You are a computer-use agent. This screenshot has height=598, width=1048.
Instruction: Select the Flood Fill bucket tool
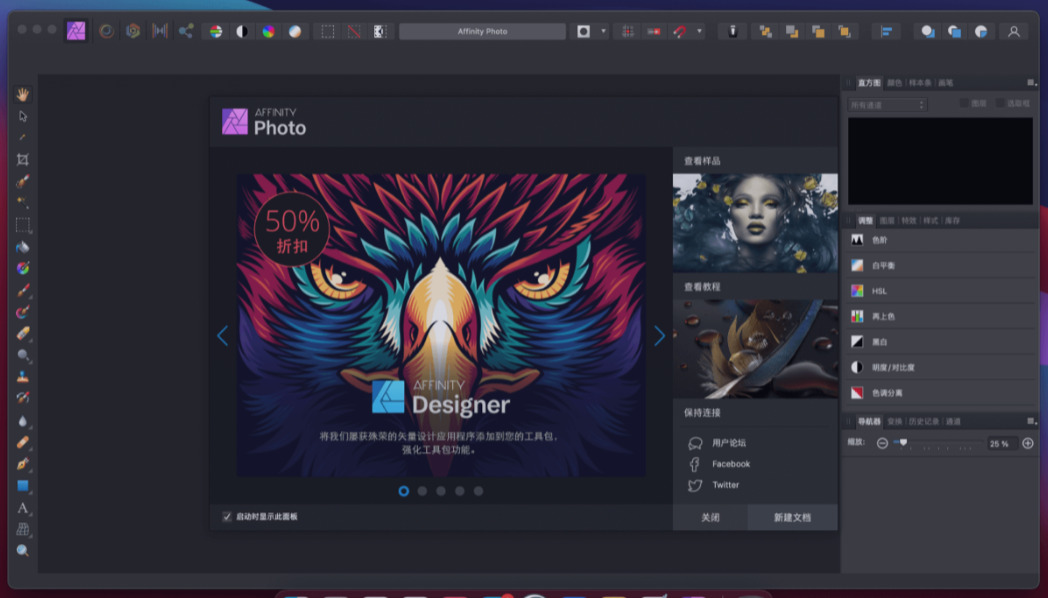click(x=23, y=247)
